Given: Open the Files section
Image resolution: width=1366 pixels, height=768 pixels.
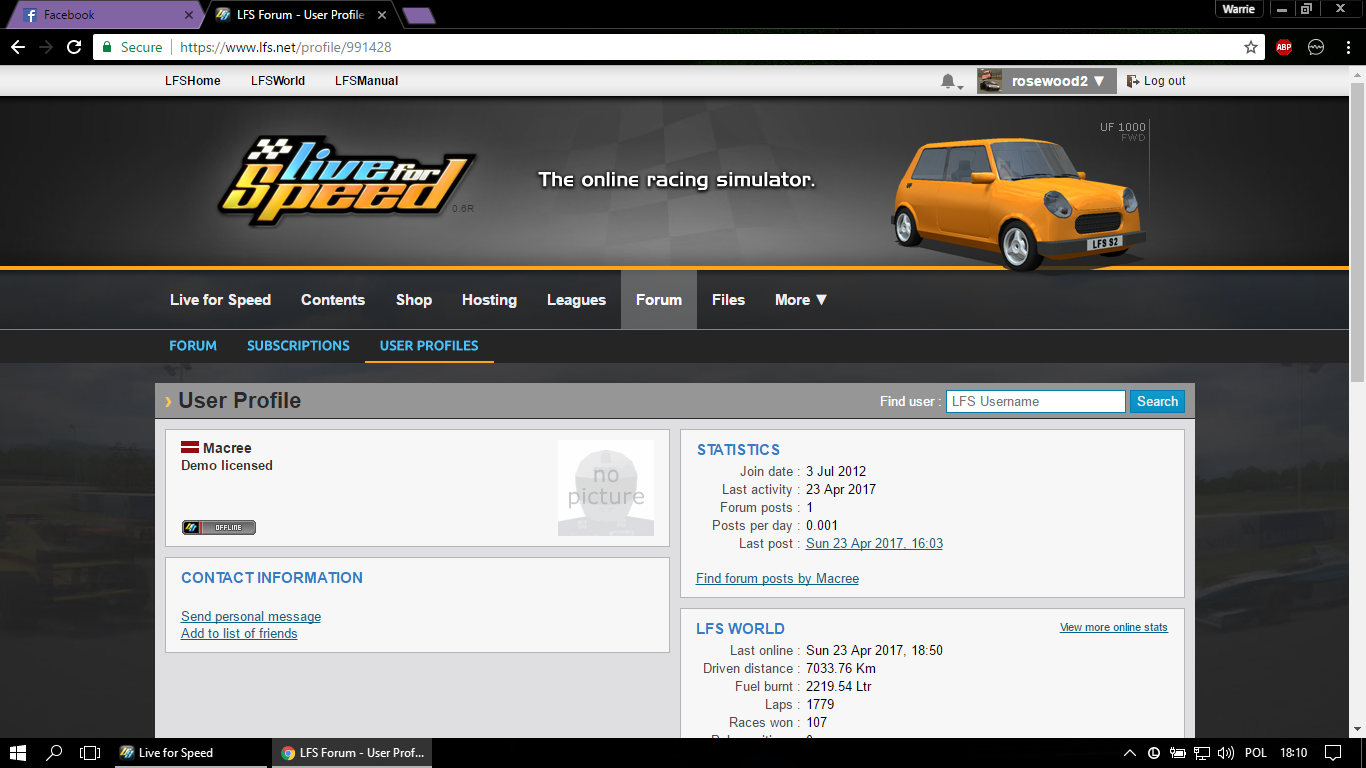Looking at the screenshot, I should [x=728, y=300].
